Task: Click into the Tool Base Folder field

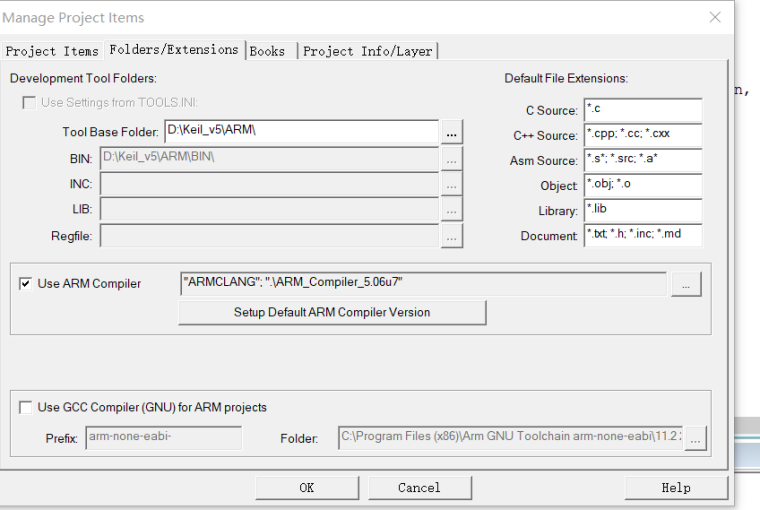Action: (300, 132)
